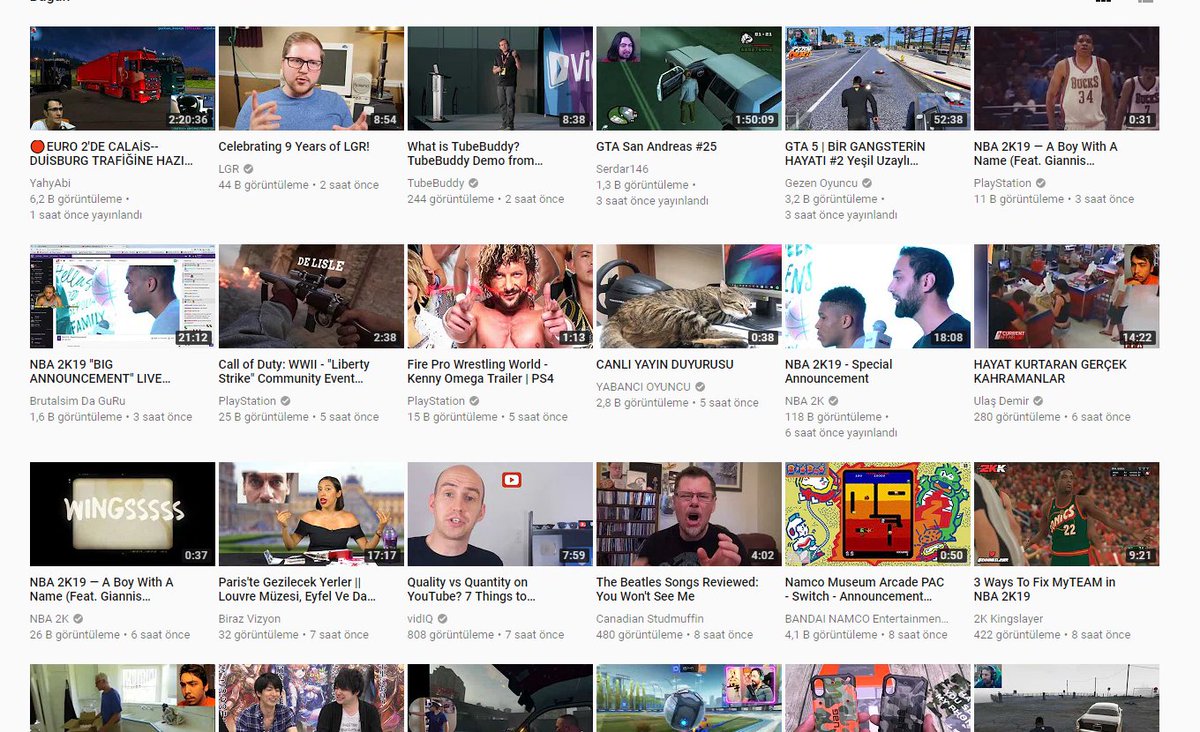Screen dimensions: 1200x732
Task: Open the YABANCI OYUNCU channel
Action: 643,387
